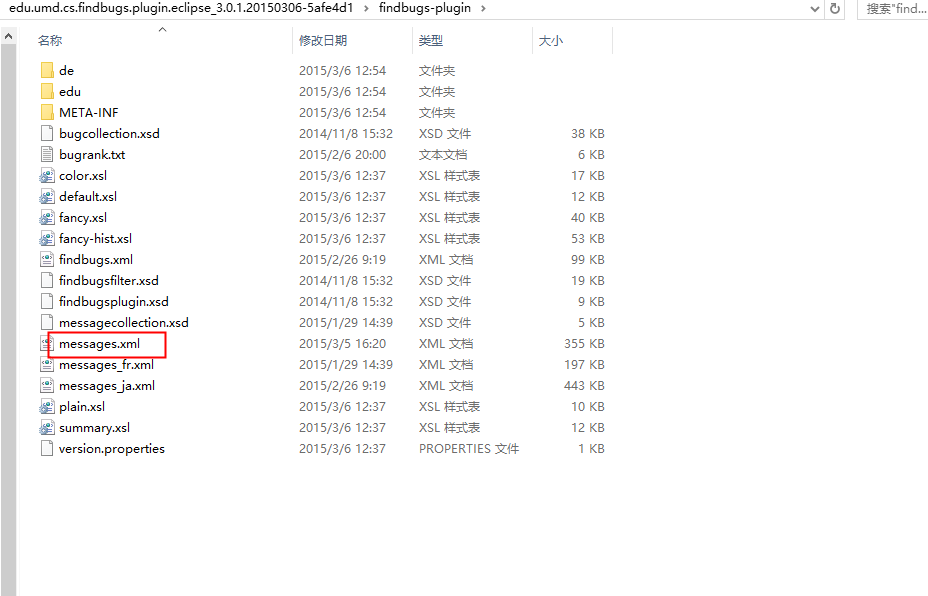928x596 pixels.
Task: Select the version.properties file name
Action: pos(112,449)
